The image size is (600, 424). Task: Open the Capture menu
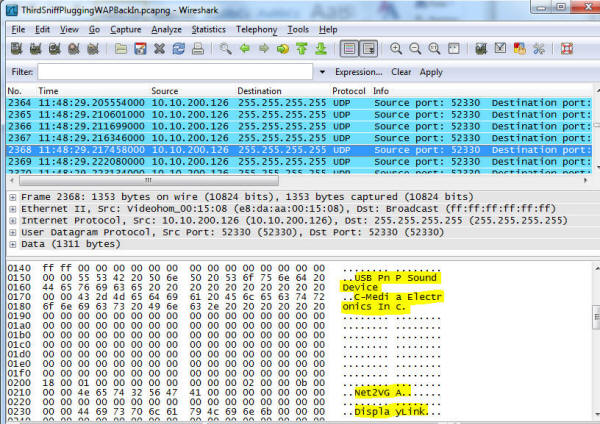pos(126,29)
